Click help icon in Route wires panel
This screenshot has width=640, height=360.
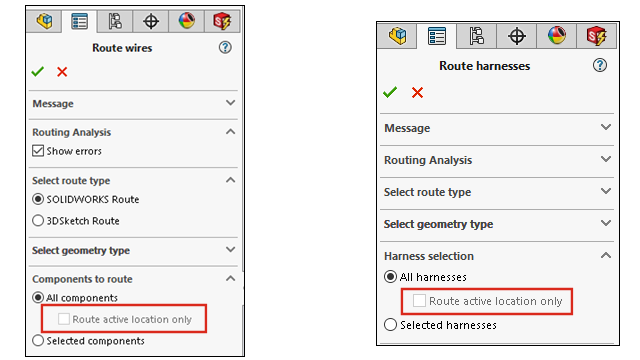225,47
